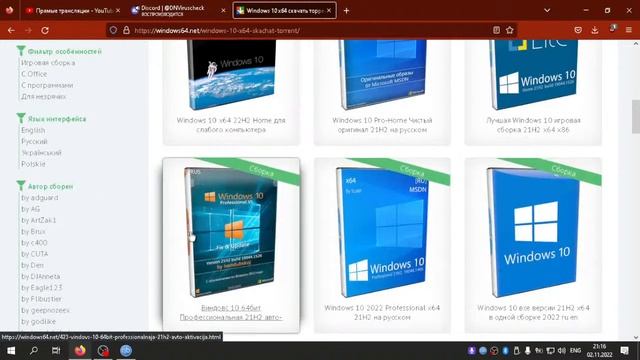The height and width of the screenshot is (360, 640).
Task: Select English interface language filter
Action: click(33, 130)
